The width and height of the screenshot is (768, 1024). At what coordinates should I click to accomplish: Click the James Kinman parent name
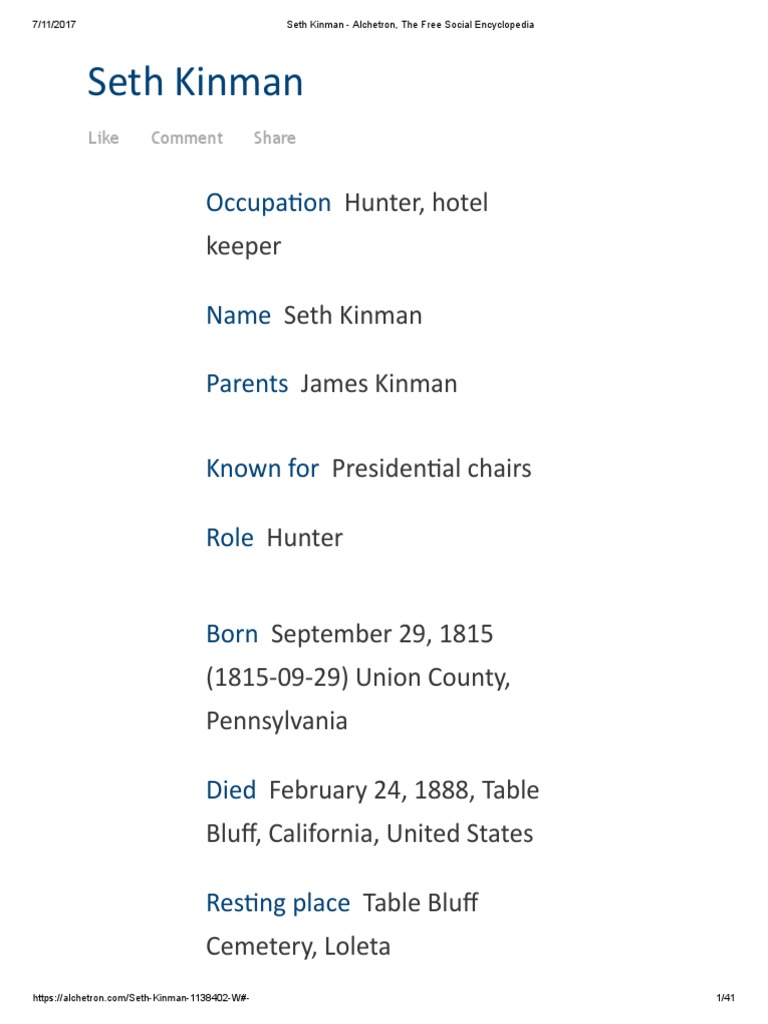click(x=379, y=384)
